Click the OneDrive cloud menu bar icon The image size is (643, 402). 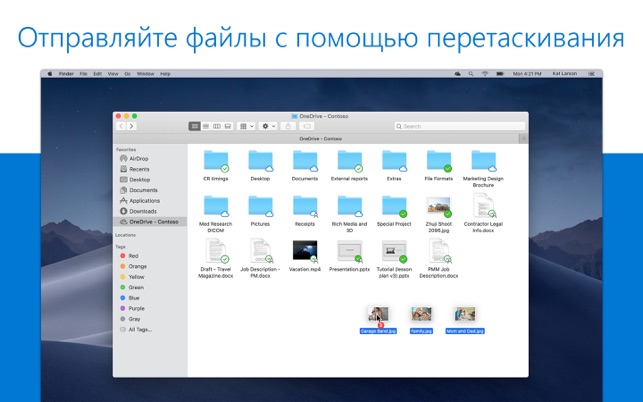[458, 74]
